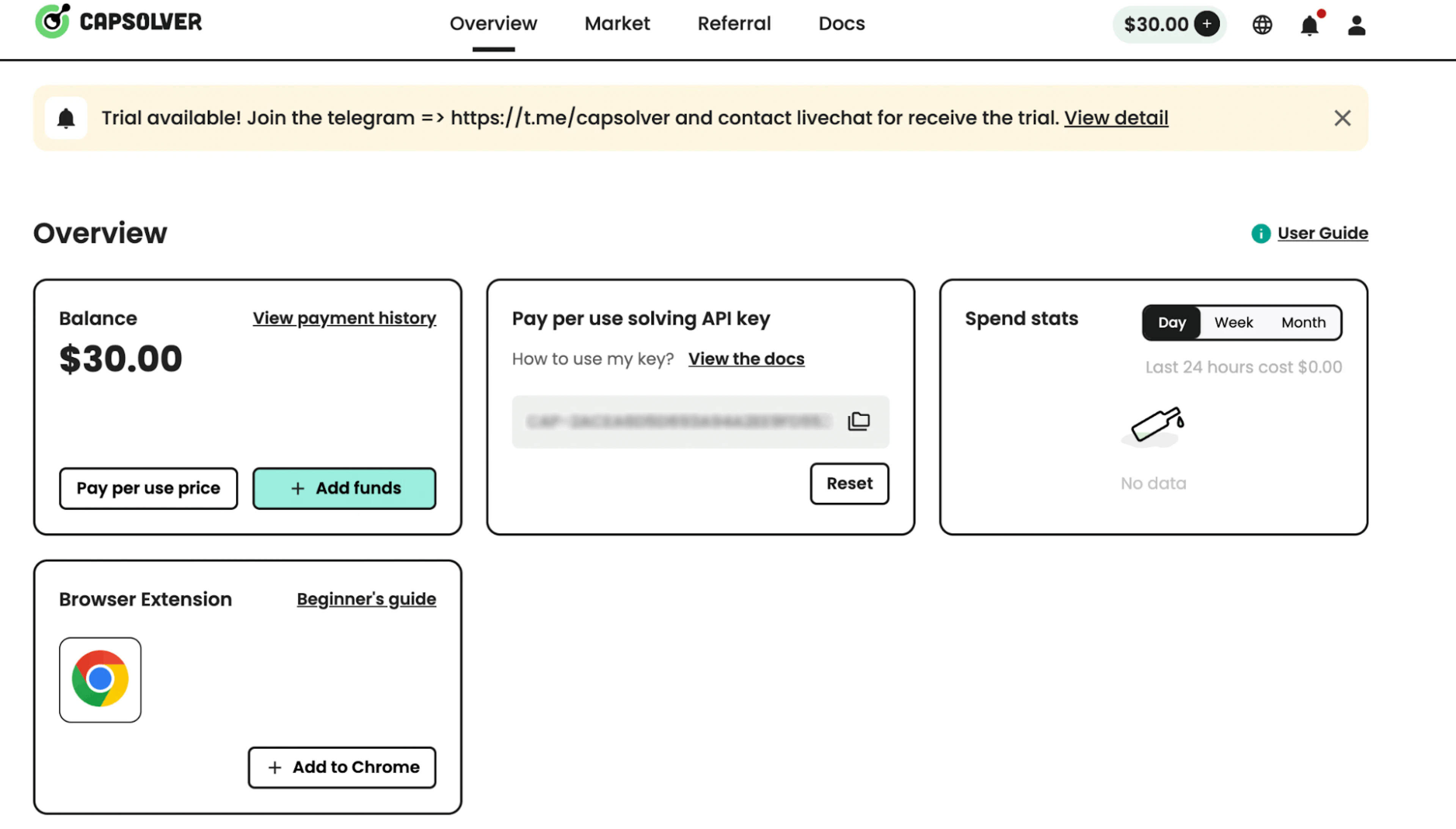This screenshot has width=1456, height=829.
Task: Click Add to Chrome button
Action: tap(342, 768)
